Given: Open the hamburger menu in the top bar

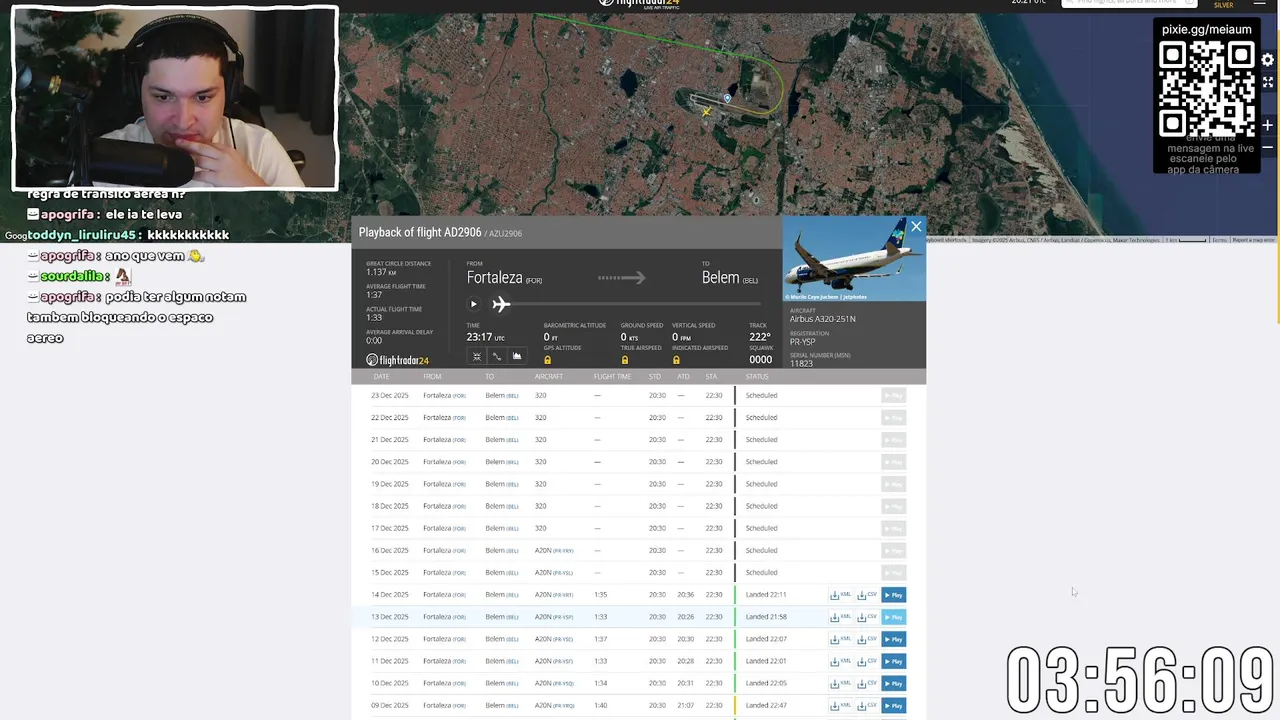Looking at the screenshot, I should click(x=1260, y=4).
